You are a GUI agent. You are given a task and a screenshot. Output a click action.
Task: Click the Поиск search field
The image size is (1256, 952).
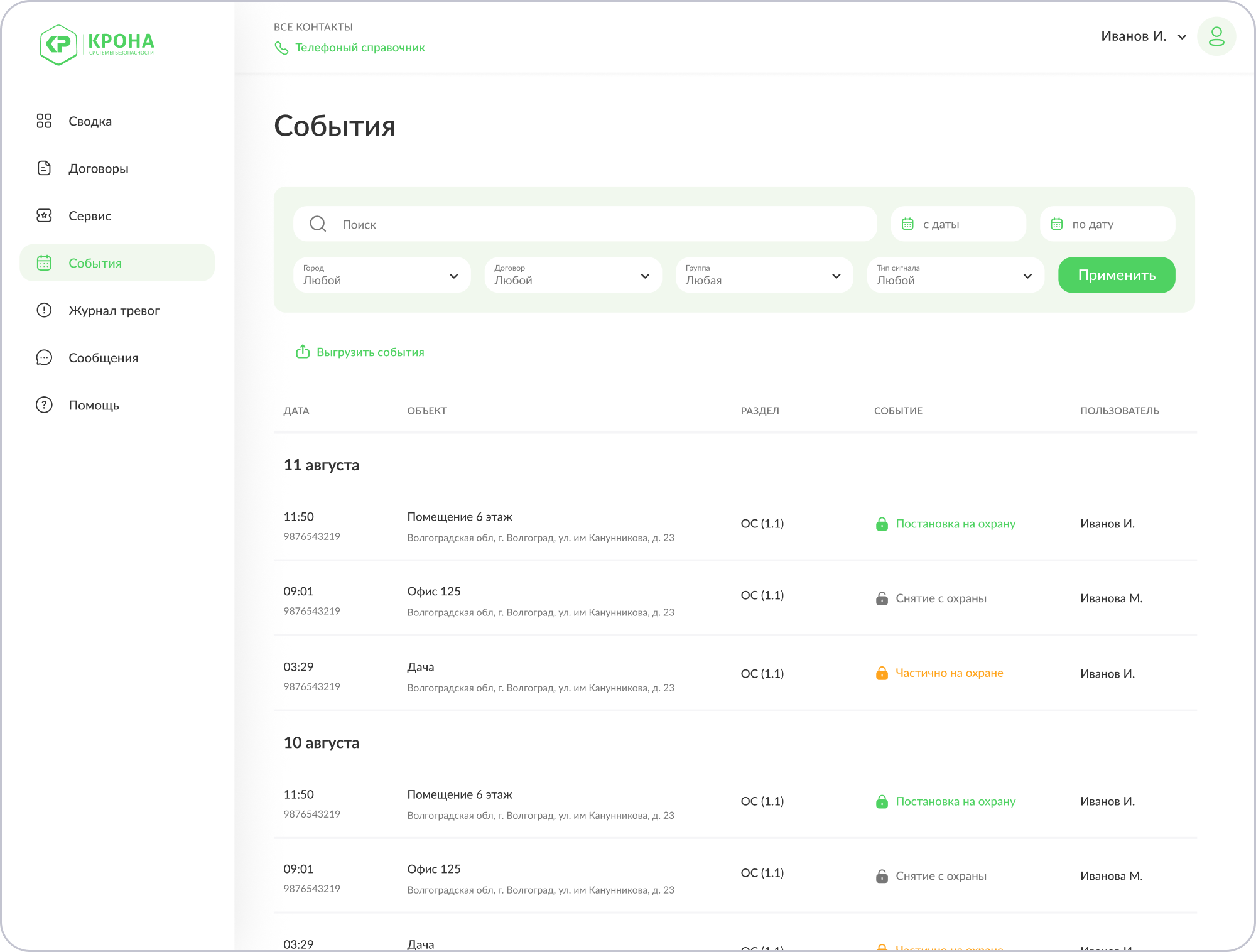(x=585, y=224)
